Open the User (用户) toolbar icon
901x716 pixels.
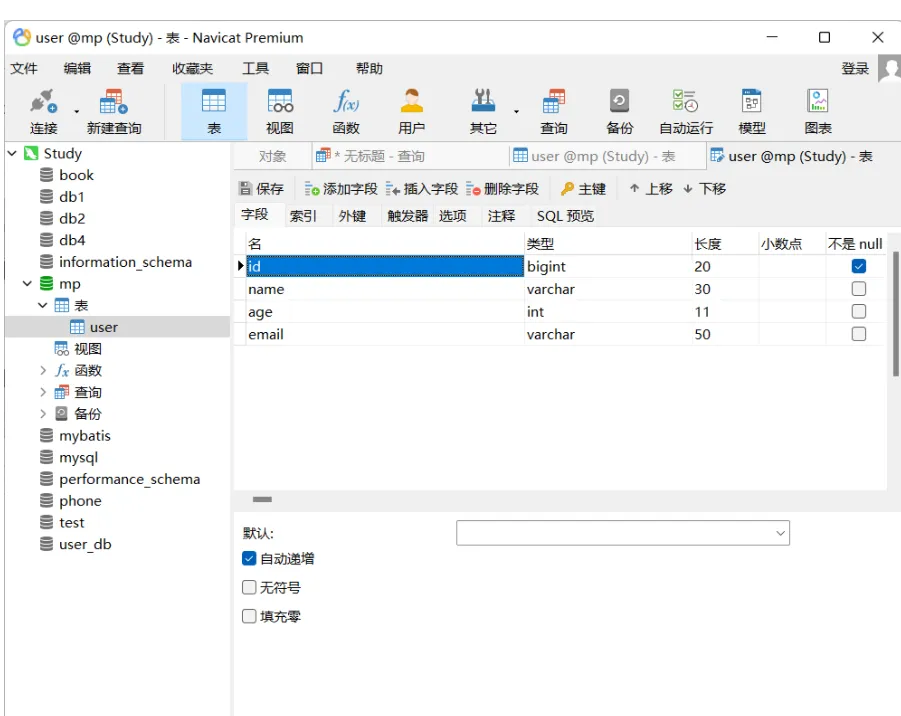(x=411, y=111)
